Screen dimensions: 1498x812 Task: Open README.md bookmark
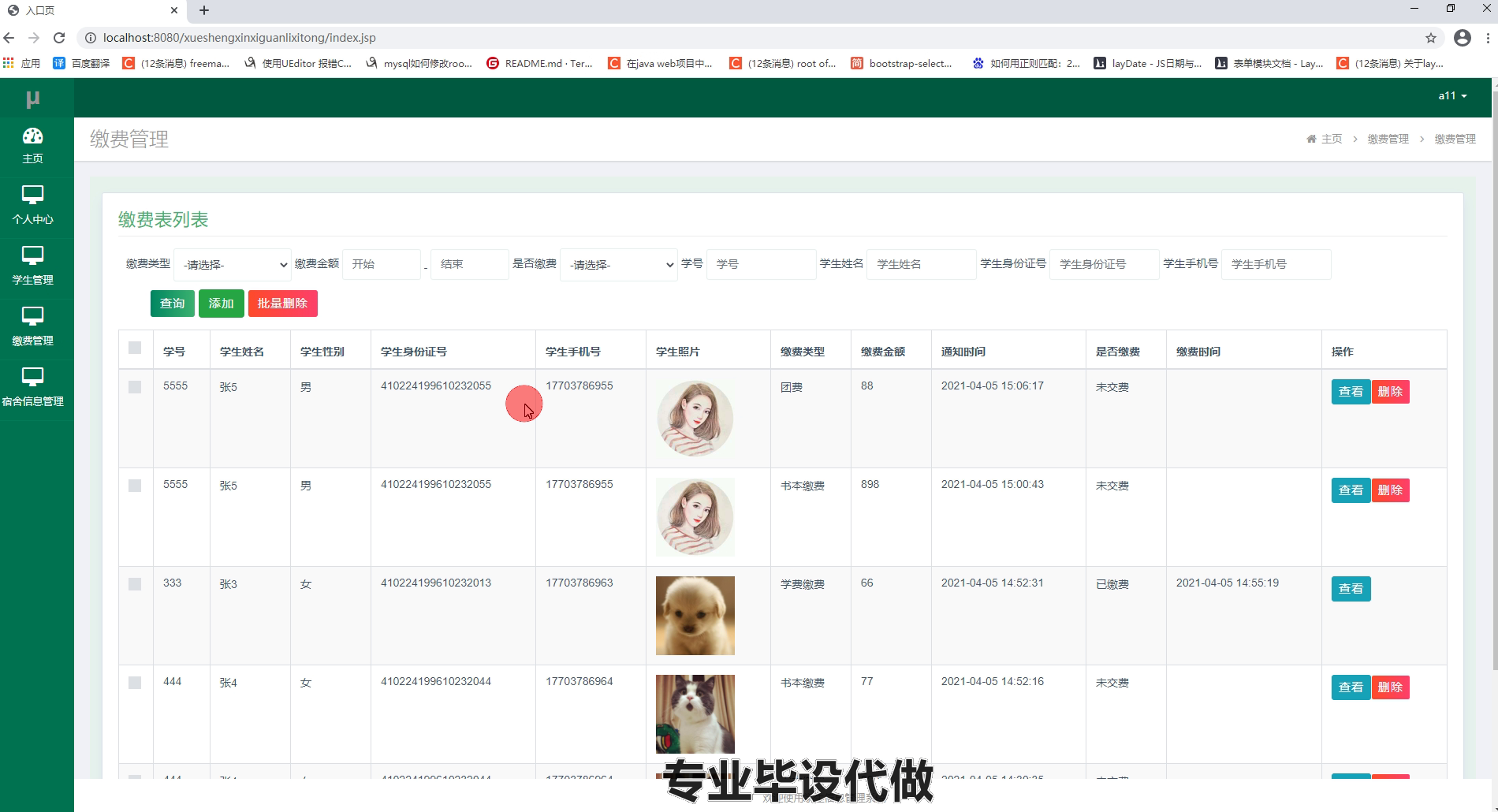539,63
